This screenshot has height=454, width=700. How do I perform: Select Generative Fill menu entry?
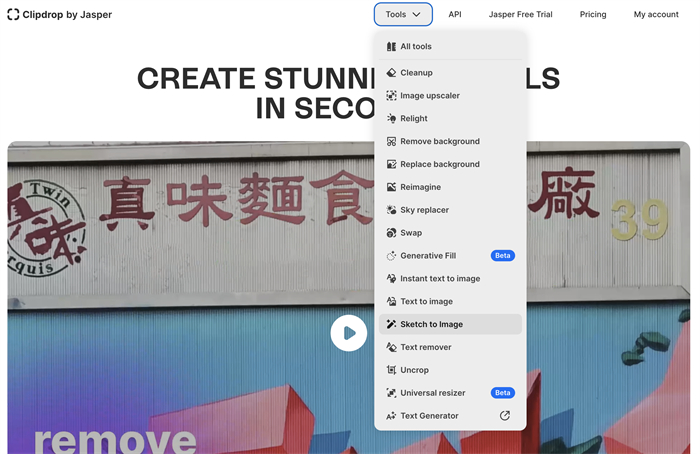428,256
